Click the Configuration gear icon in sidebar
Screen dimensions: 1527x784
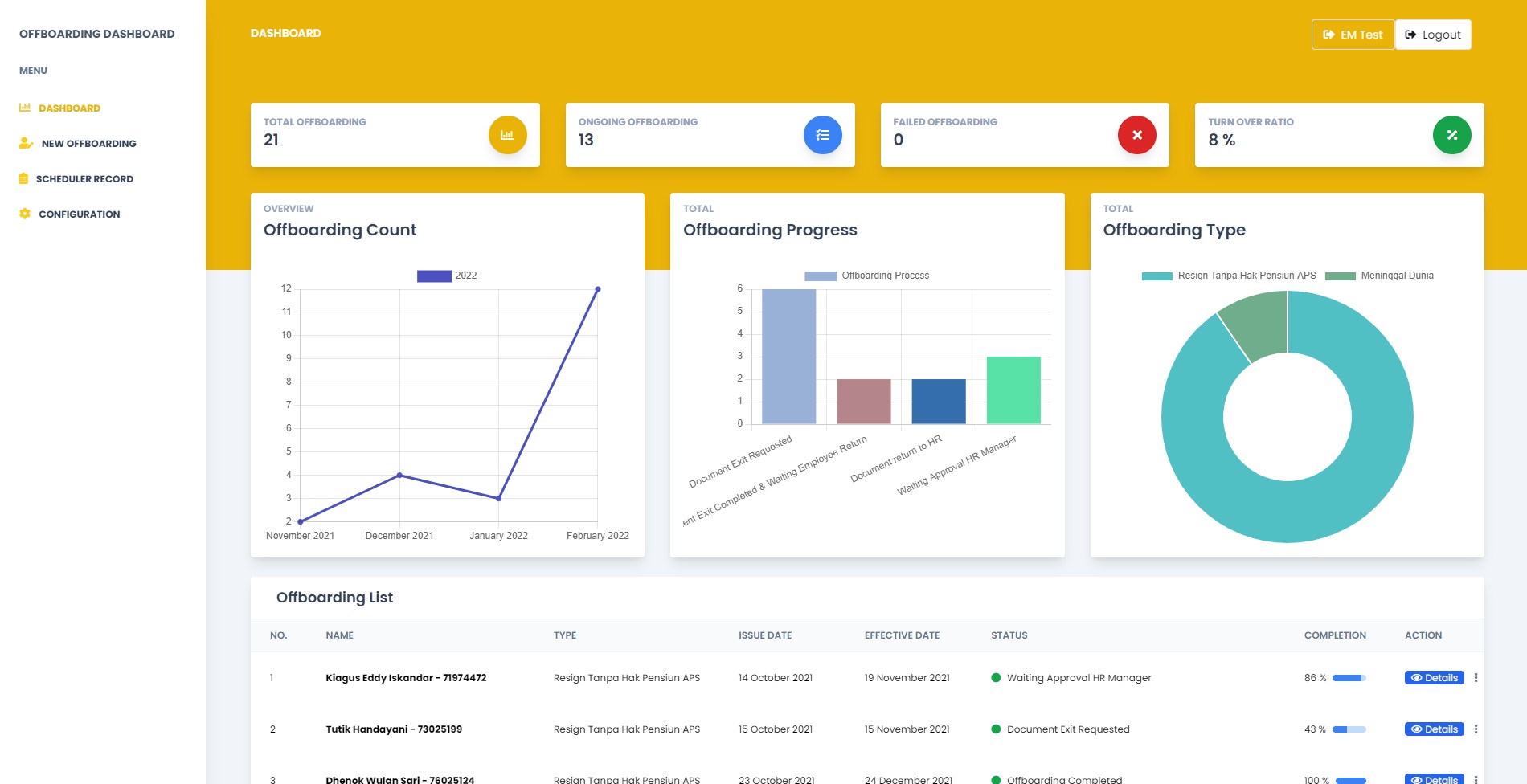(25, 214)
